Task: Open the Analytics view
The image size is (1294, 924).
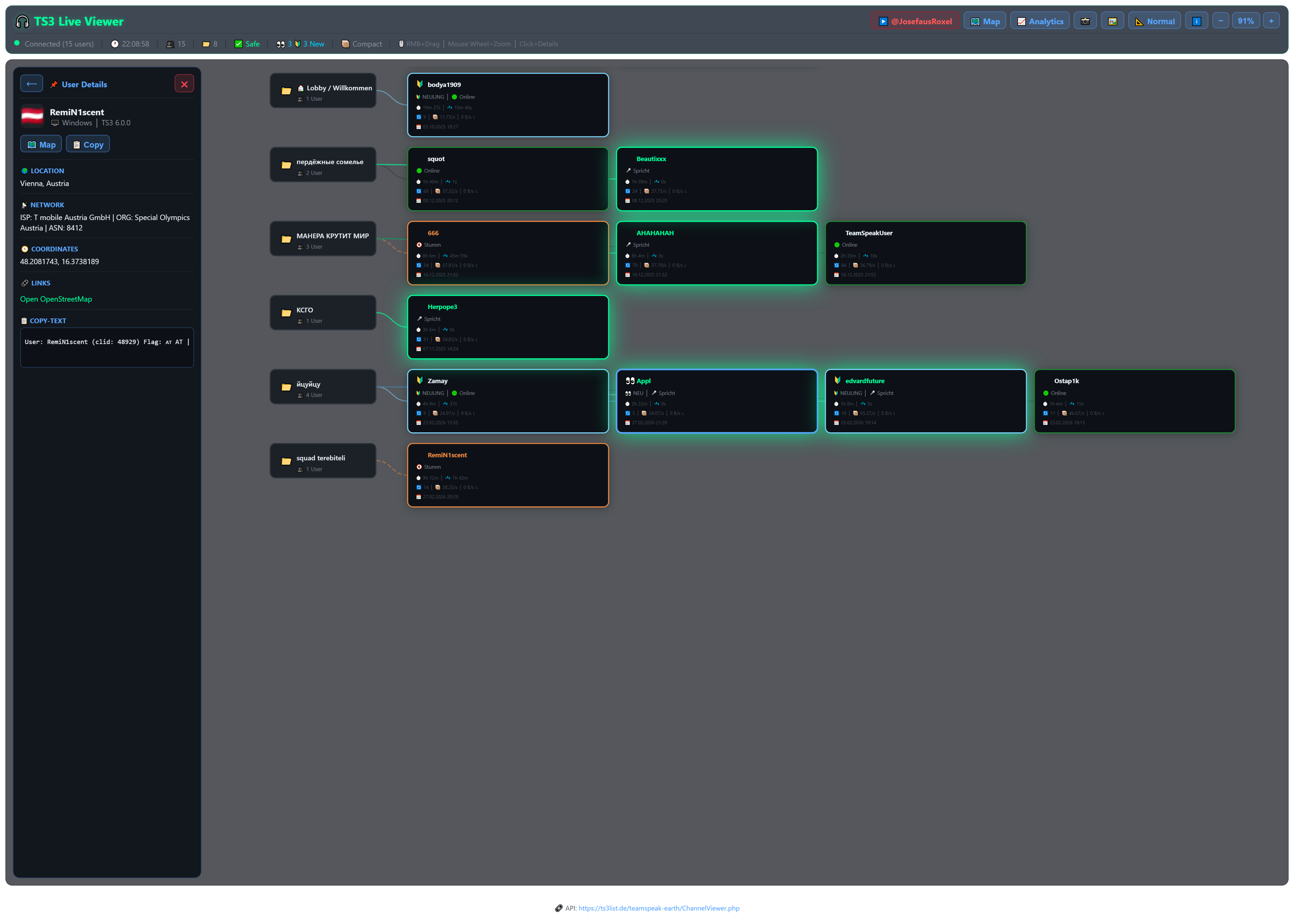Action: pyautogui.click(x=1039, y=21)
